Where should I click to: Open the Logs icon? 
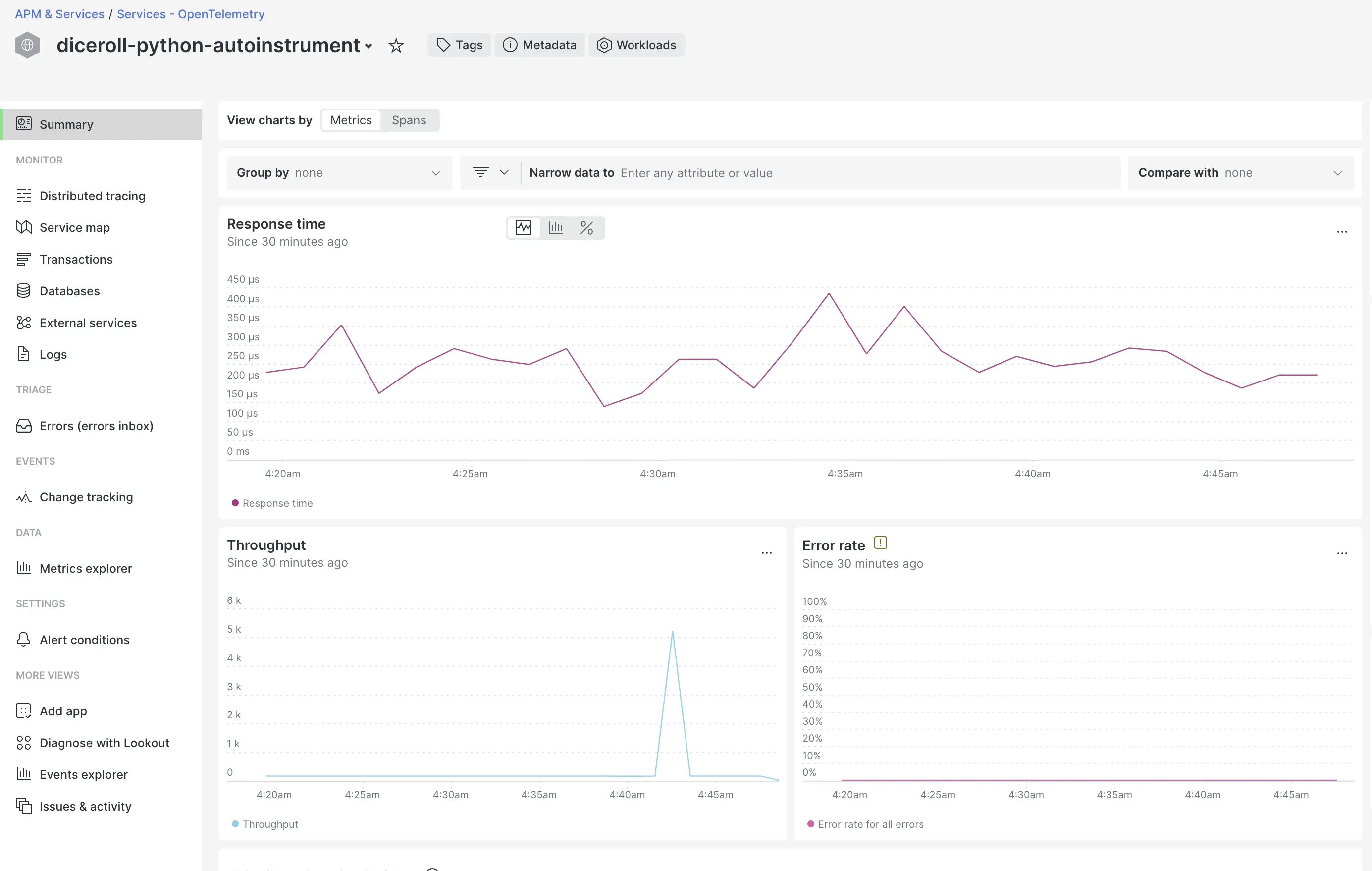[23, 354]
